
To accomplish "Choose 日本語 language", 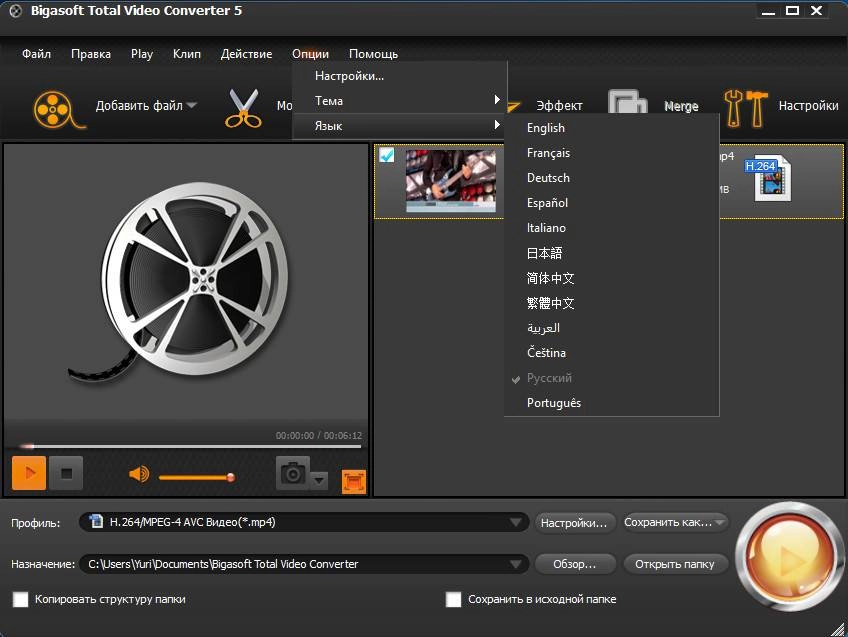I will coord(611,253).
